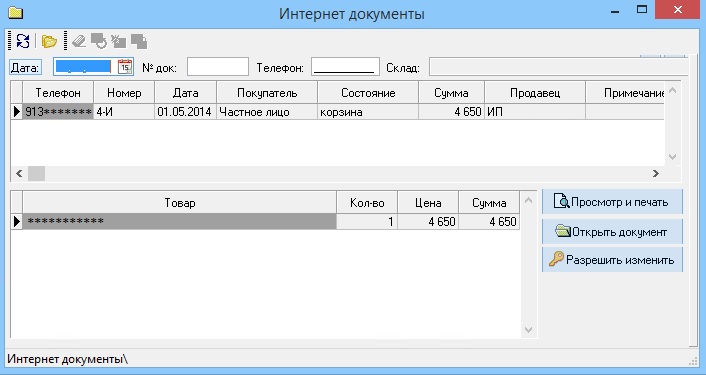Click the Сумма header in items grid
706x375 pixels.
(489, 203)
